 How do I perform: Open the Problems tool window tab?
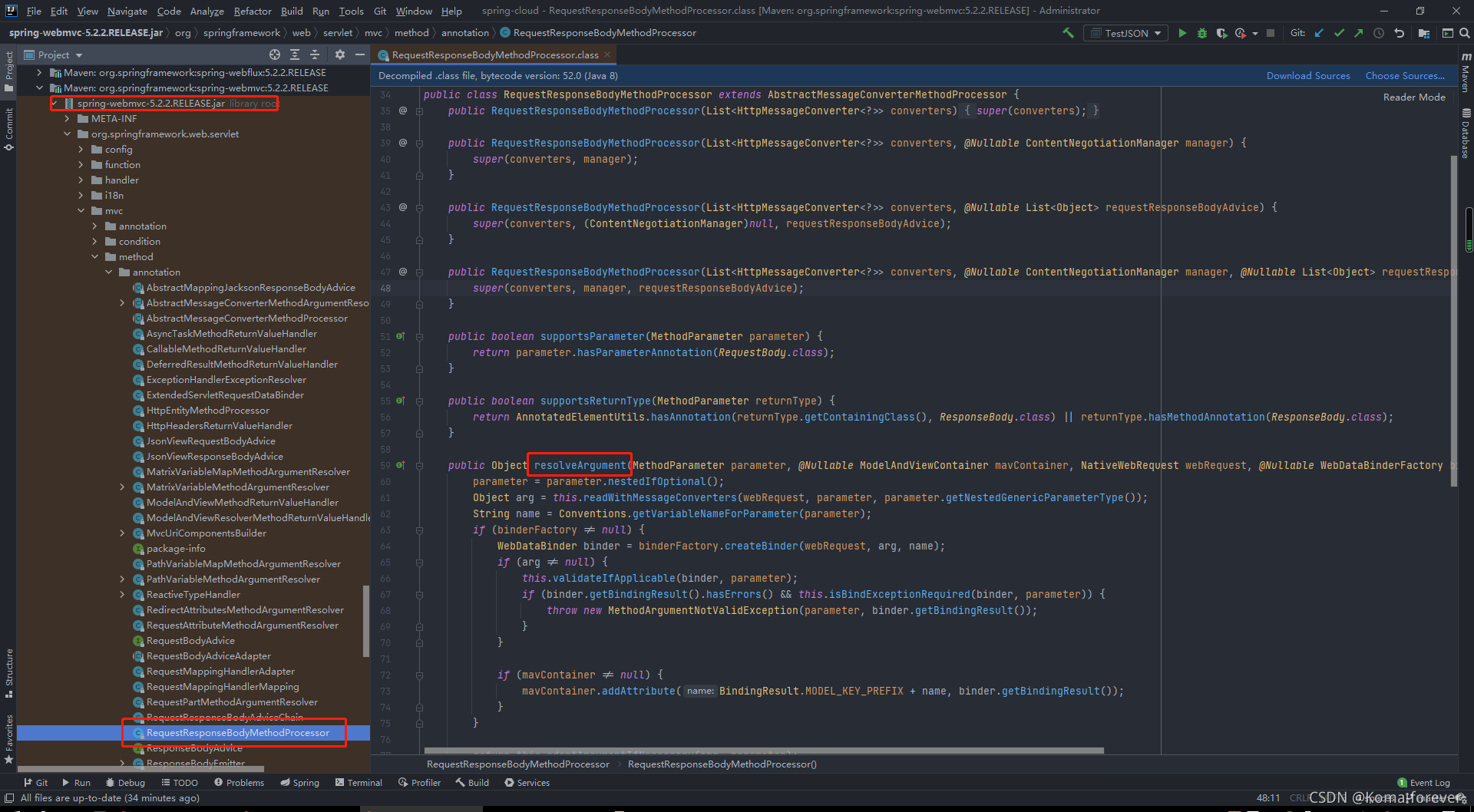click(239, 783)
